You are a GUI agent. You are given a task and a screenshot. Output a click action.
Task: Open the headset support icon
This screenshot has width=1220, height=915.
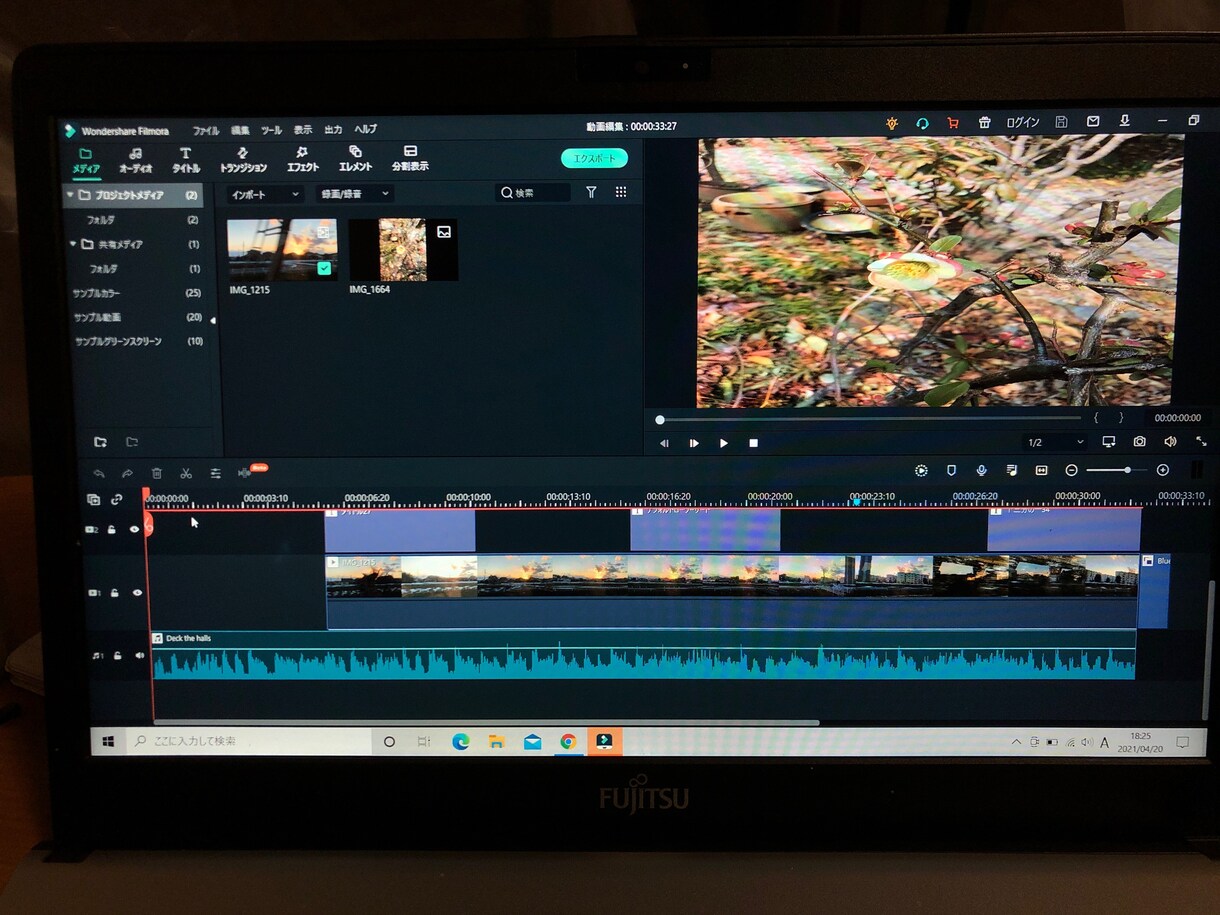tap(922, 123)
